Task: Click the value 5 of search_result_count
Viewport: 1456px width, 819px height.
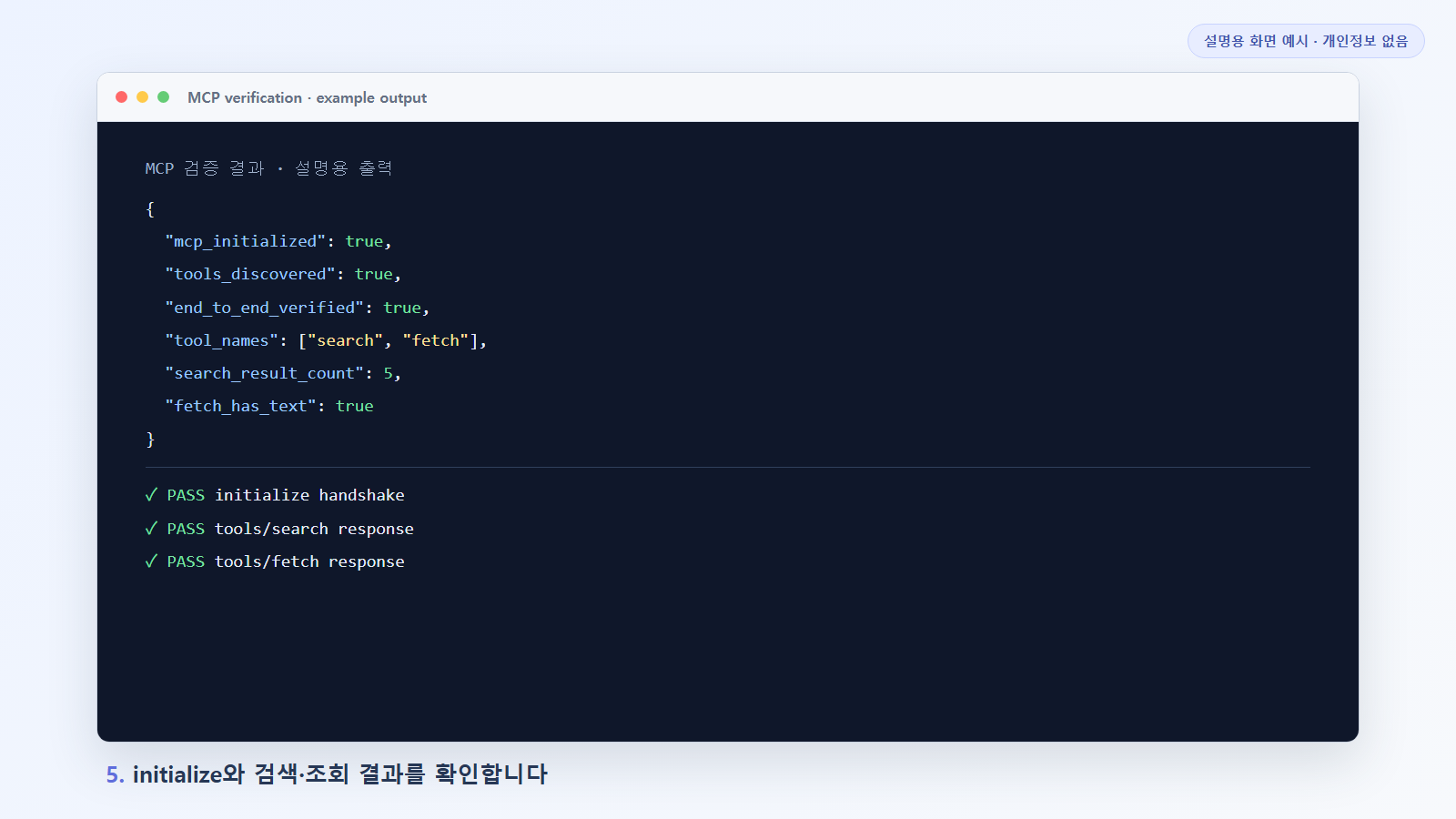Action: tap(388, 373)
